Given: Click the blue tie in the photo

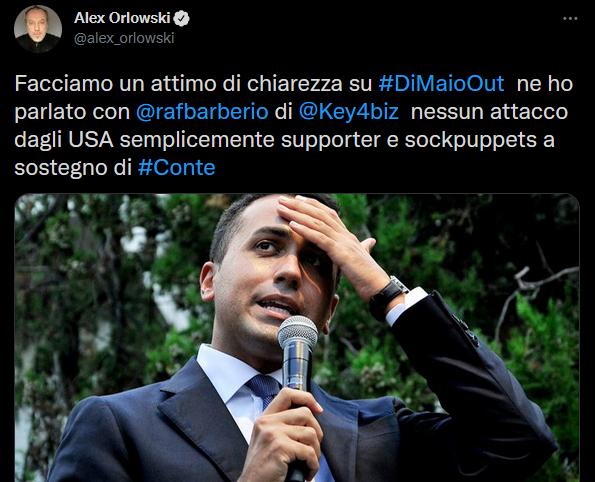Looking at the screenshot, I should coord(265,390).
